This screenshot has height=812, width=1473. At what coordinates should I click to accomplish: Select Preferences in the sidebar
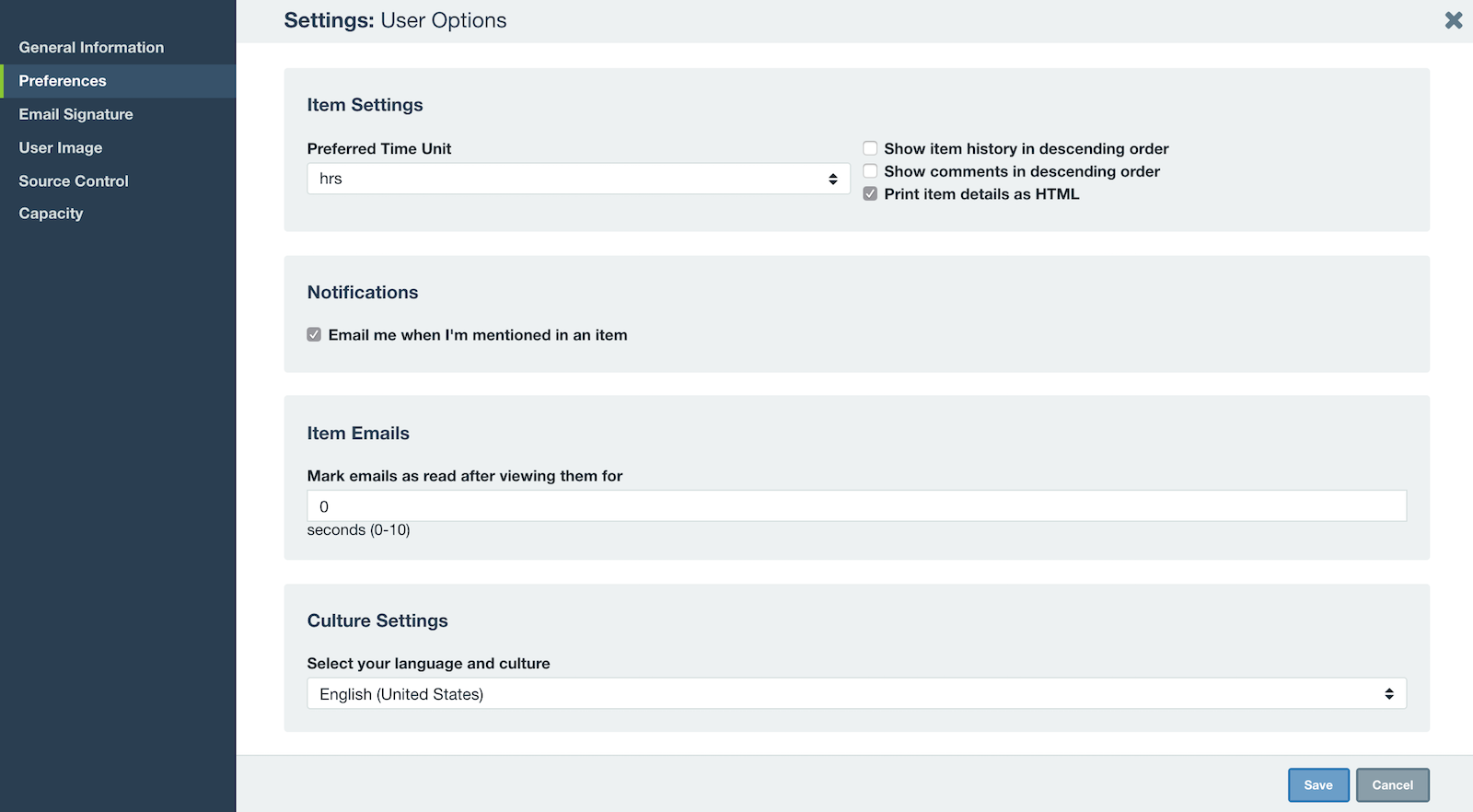(63, 81)
